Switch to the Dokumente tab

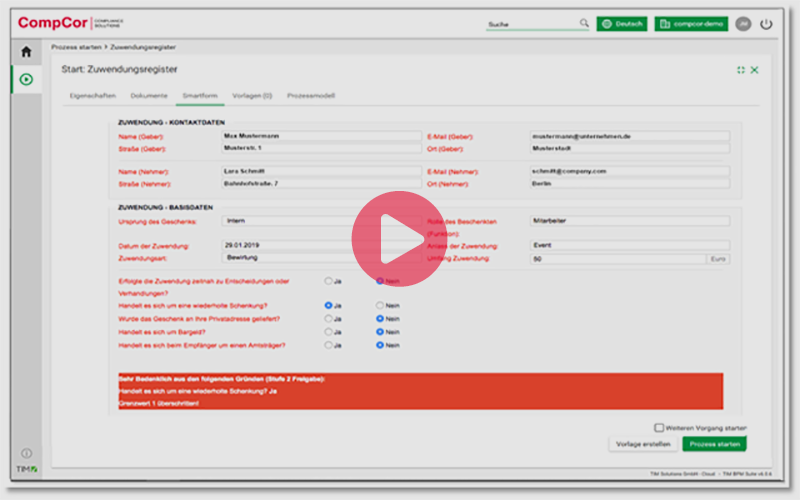click(149, 96)
